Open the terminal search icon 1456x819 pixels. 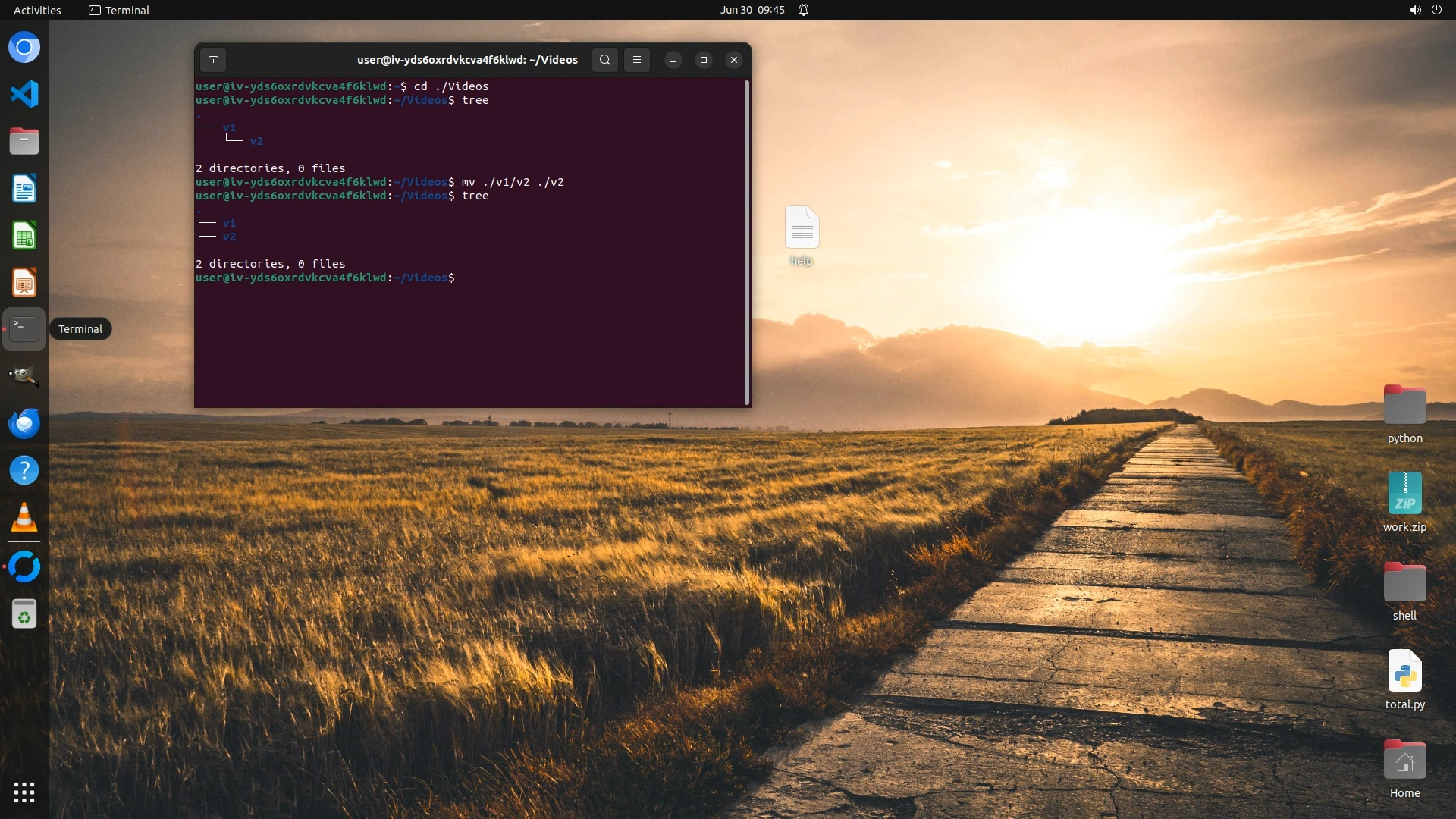[604, 60]
